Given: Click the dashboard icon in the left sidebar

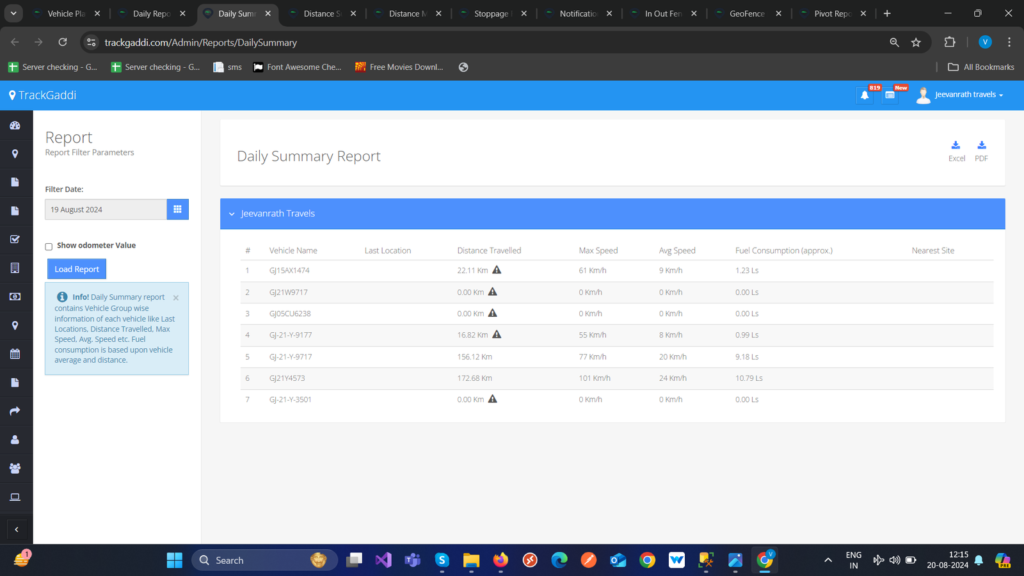Looking at the screenshot, I should 15,125.
